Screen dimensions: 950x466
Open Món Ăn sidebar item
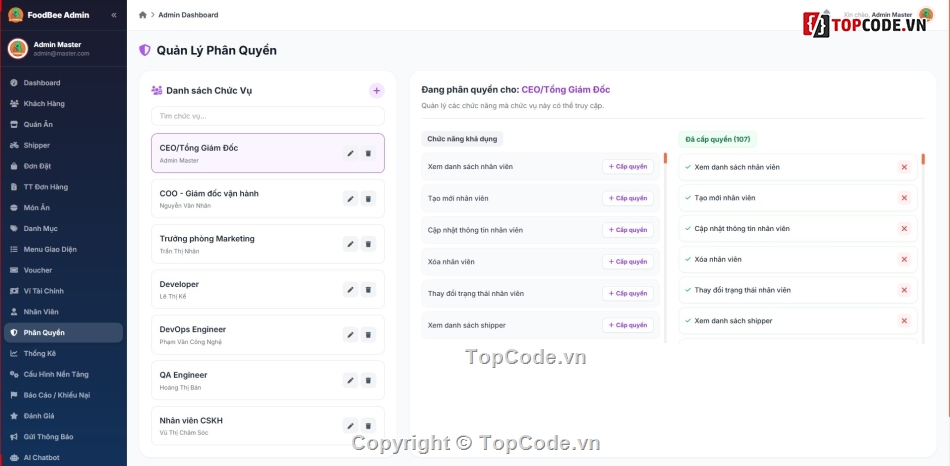pyautogui.click(x=63, y=208)
